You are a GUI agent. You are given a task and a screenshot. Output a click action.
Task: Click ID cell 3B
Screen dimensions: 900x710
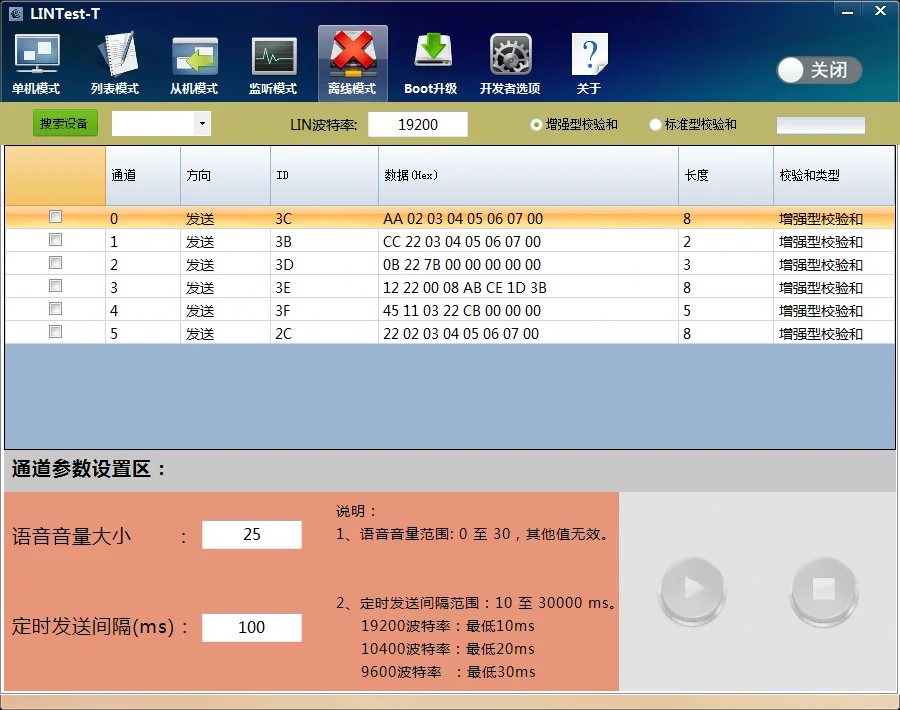(324, 242)
